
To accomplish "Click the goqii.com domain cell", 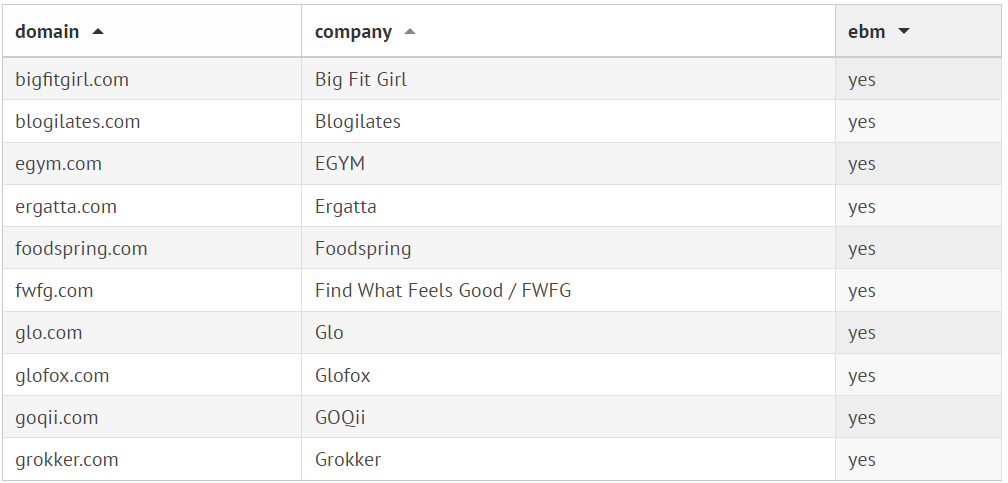I will [x=57, y=418].
